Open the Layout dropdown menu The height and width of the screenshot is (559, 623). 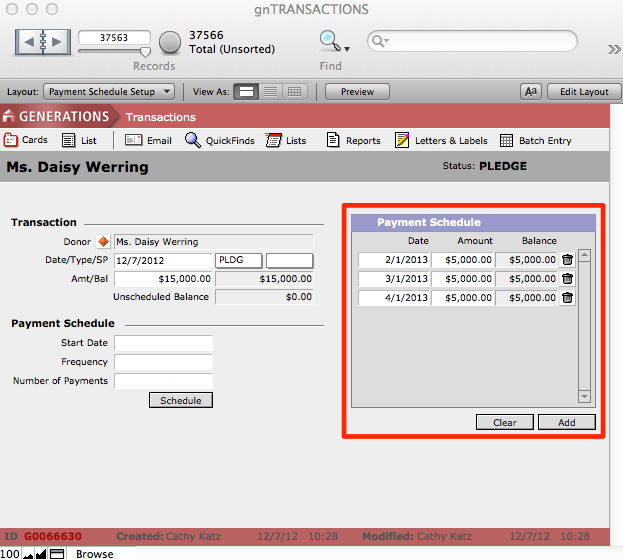[110, 91]
